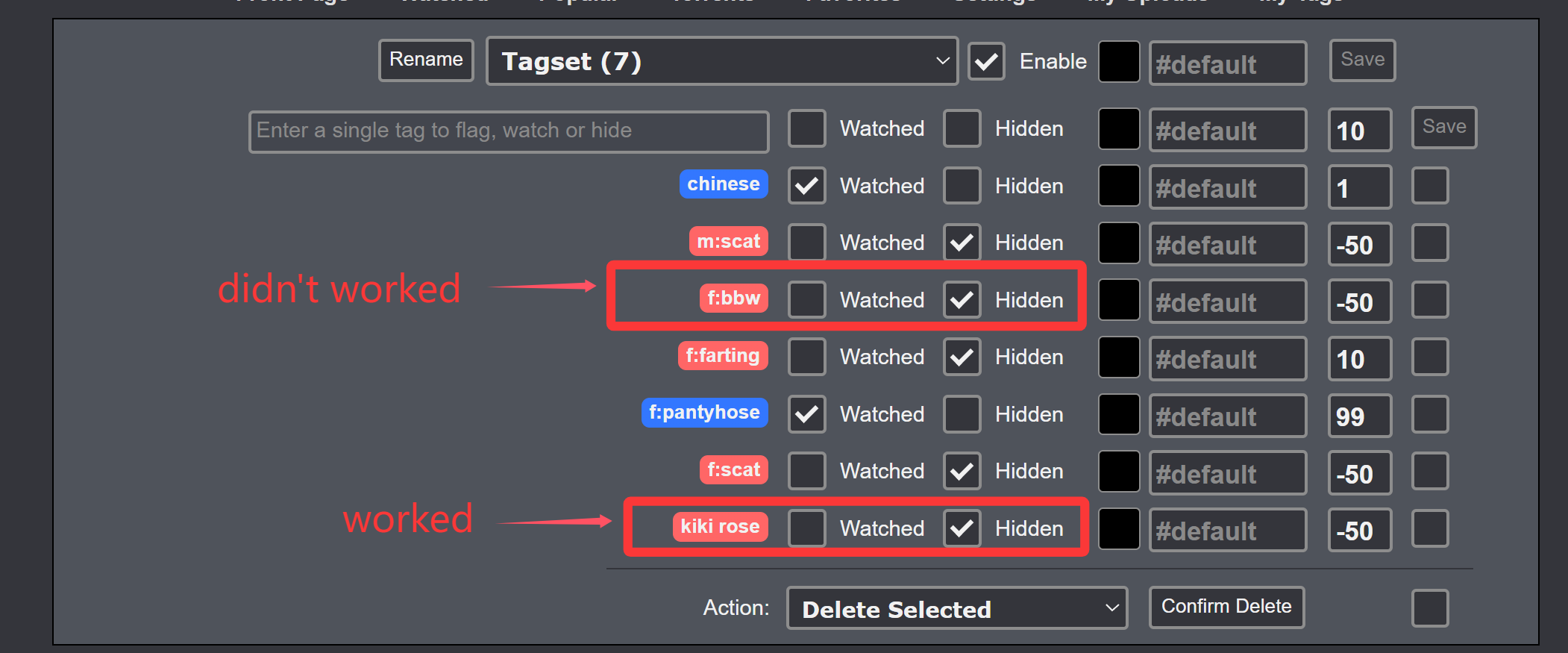Viewport: 1568px width, 653px height.
Task: Click the f:pantyhose color swatch
Action: tap(1119, 414)
